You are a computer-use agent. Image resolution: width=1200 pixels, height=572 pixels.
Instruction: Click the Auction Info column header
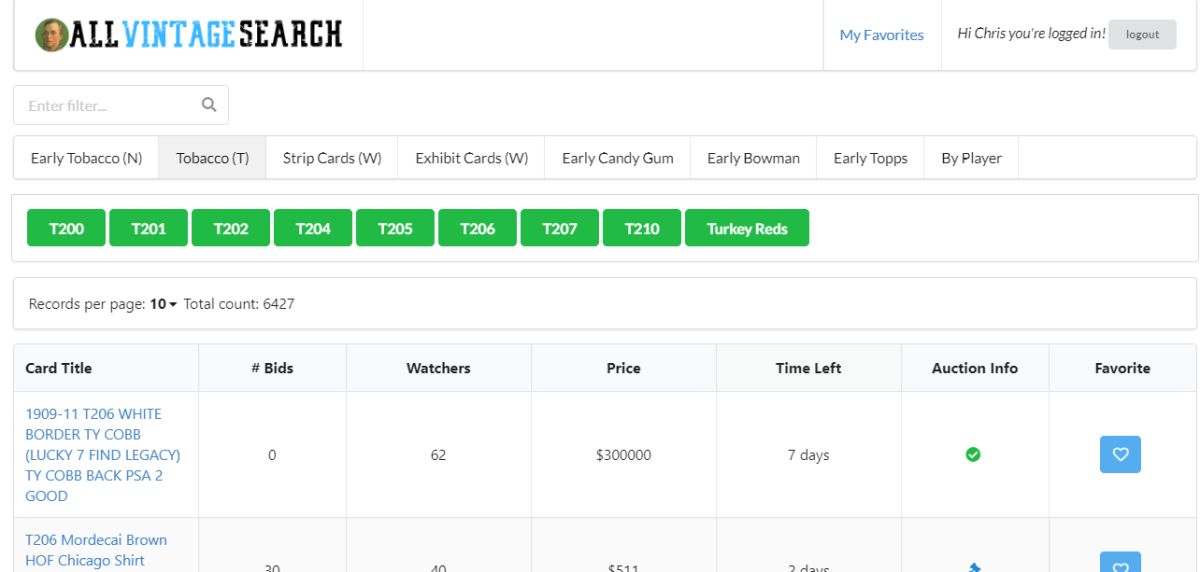[x=975, y=368]
